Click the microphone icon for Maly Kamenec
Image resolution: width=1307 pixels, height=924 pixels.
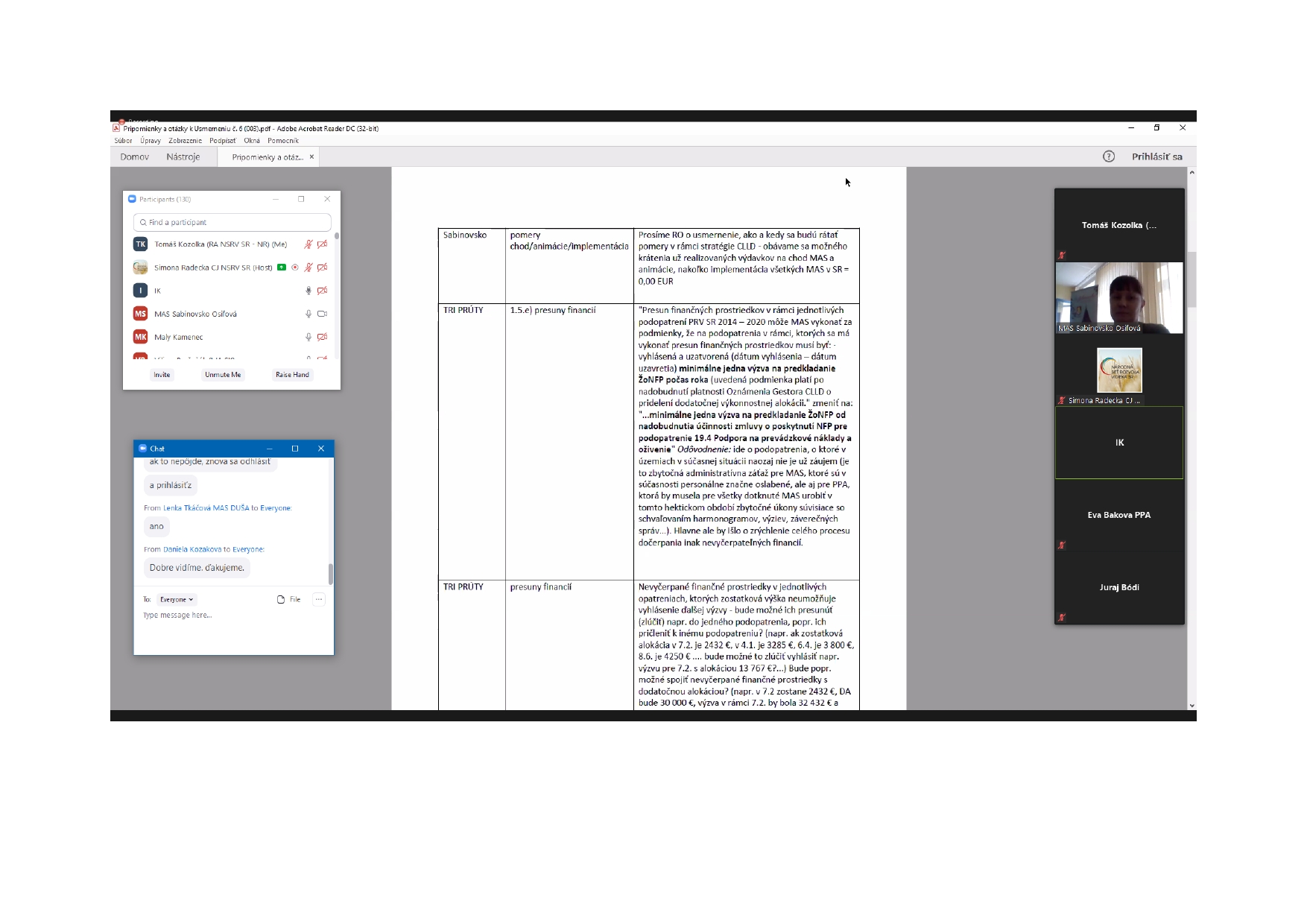point(308,337)
